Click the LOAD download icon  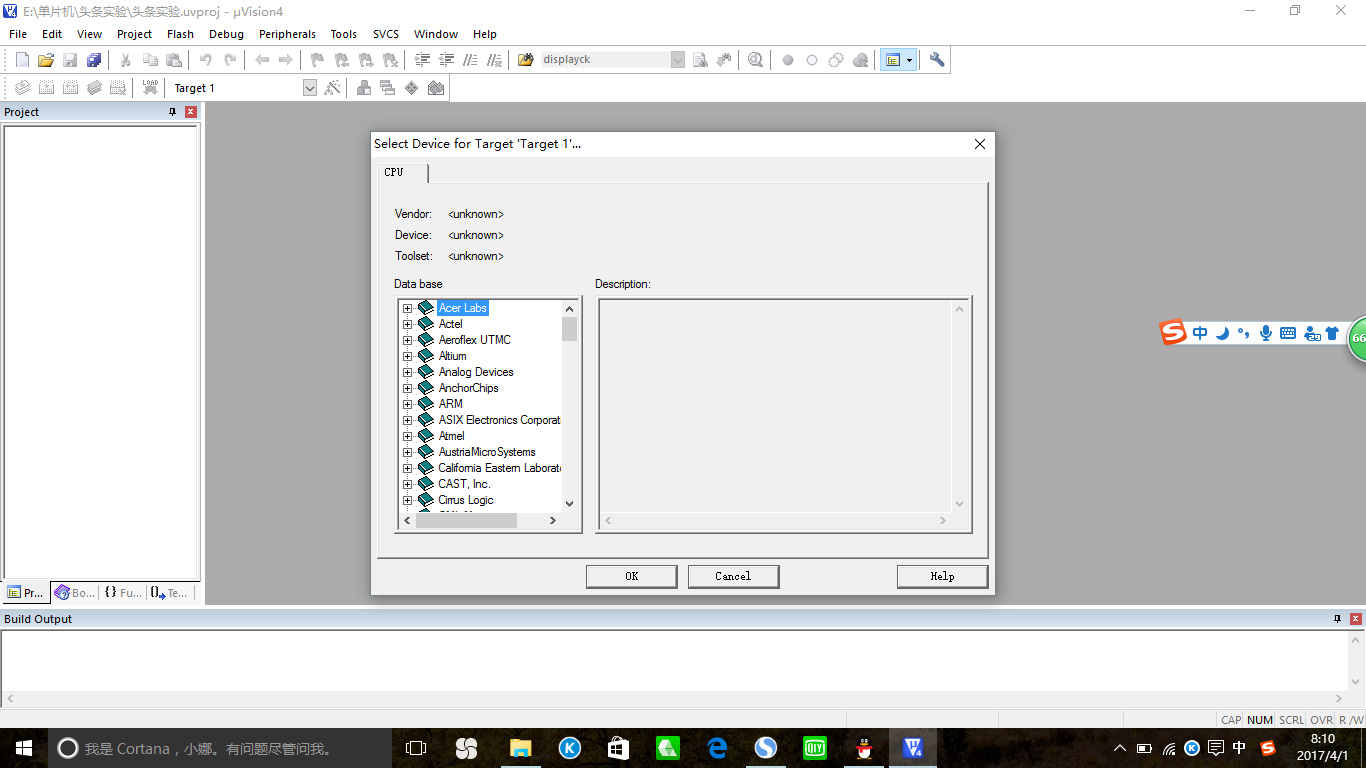(x=150, y=88)
